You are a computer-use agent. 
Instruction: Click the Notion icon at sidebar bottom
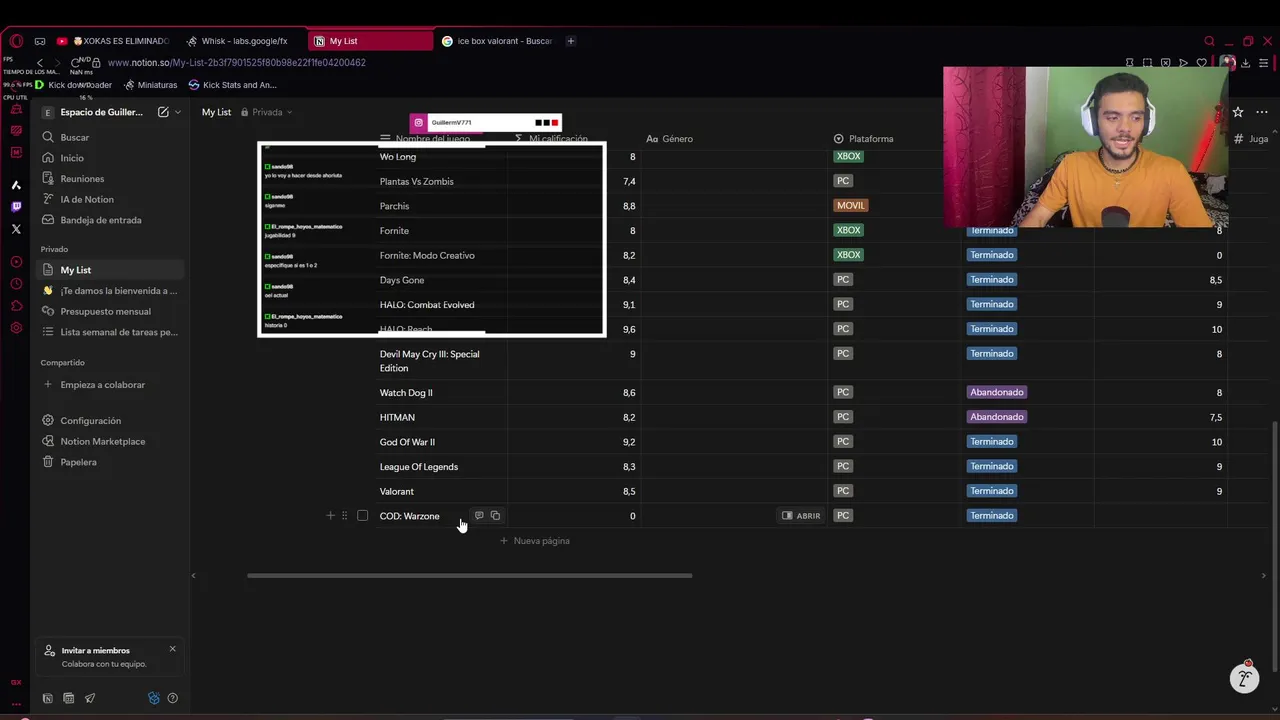coord(47,698)
